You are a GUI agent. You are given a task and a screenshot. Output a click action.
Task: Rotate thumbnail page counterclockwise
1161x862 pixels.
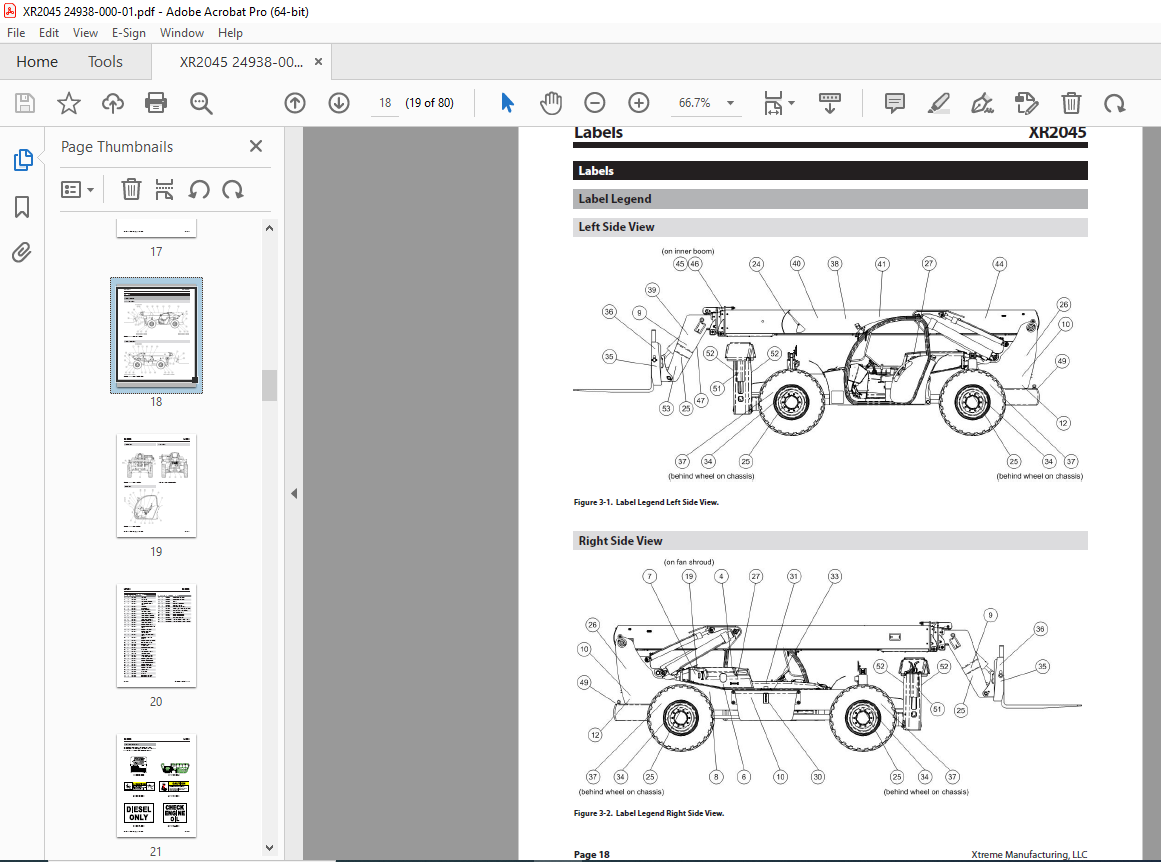pyautogui.click(x=198, y=190)
